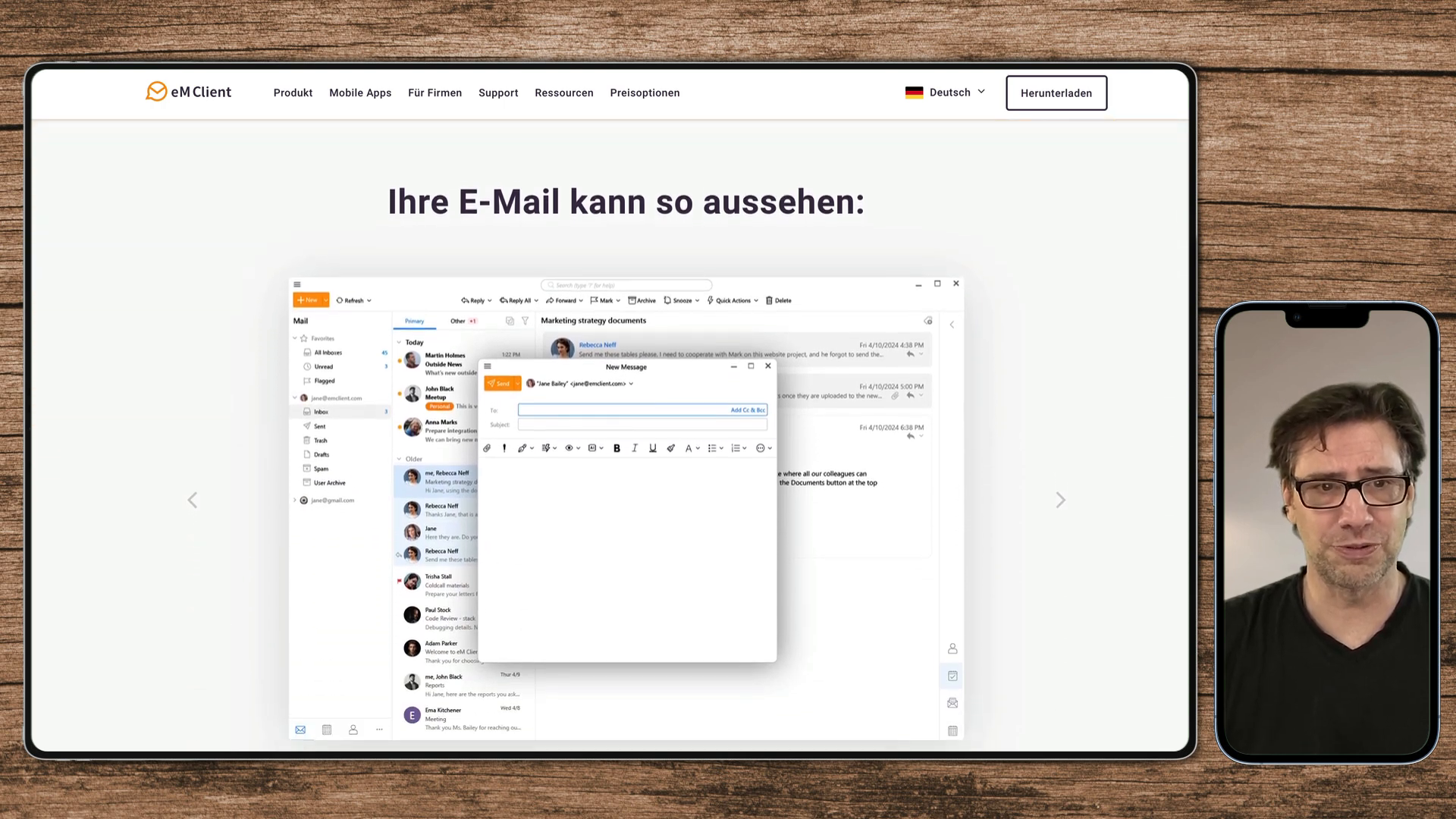
Task: Open the agenda checklist icon in the right sidebar
Action: tap(952, 676)
